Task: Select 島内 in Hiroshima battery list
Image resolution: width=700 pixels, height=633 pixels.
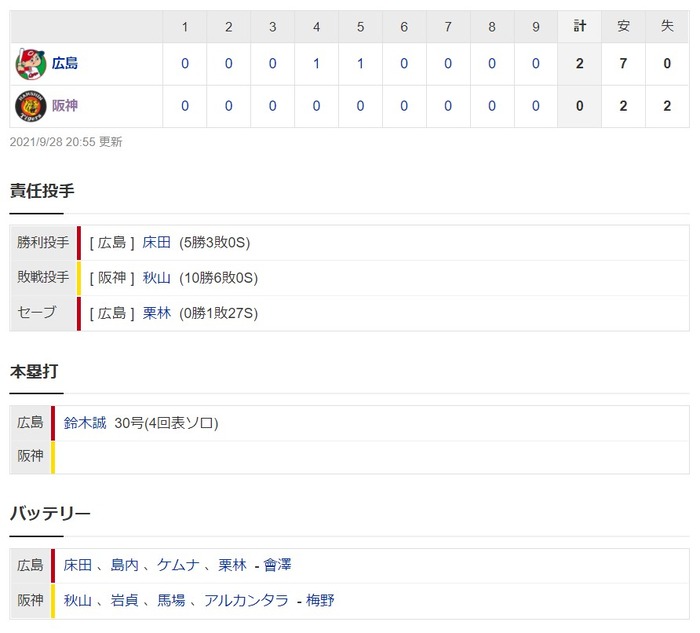Action: click(125, 565)
